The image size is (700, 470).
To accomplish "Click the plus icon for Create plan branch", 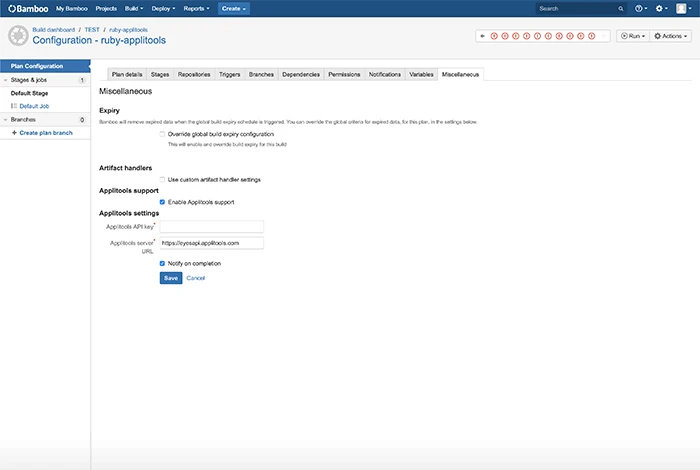I will click(x=14, y=133).
